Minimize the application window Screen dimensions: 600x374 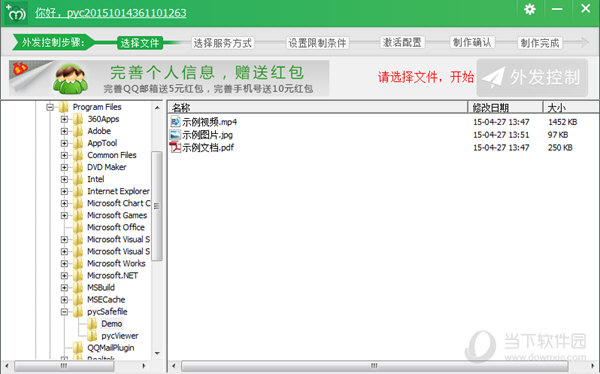[x=557, y=9]
